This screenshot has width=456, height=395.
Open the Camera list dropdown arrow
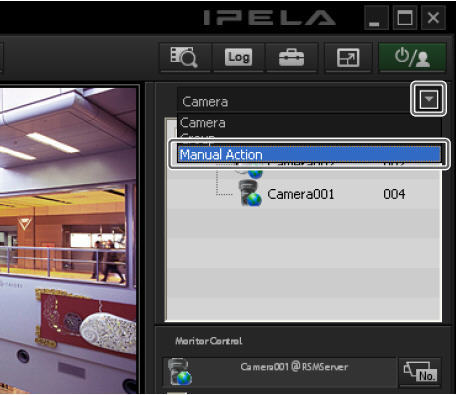[428, 99]
